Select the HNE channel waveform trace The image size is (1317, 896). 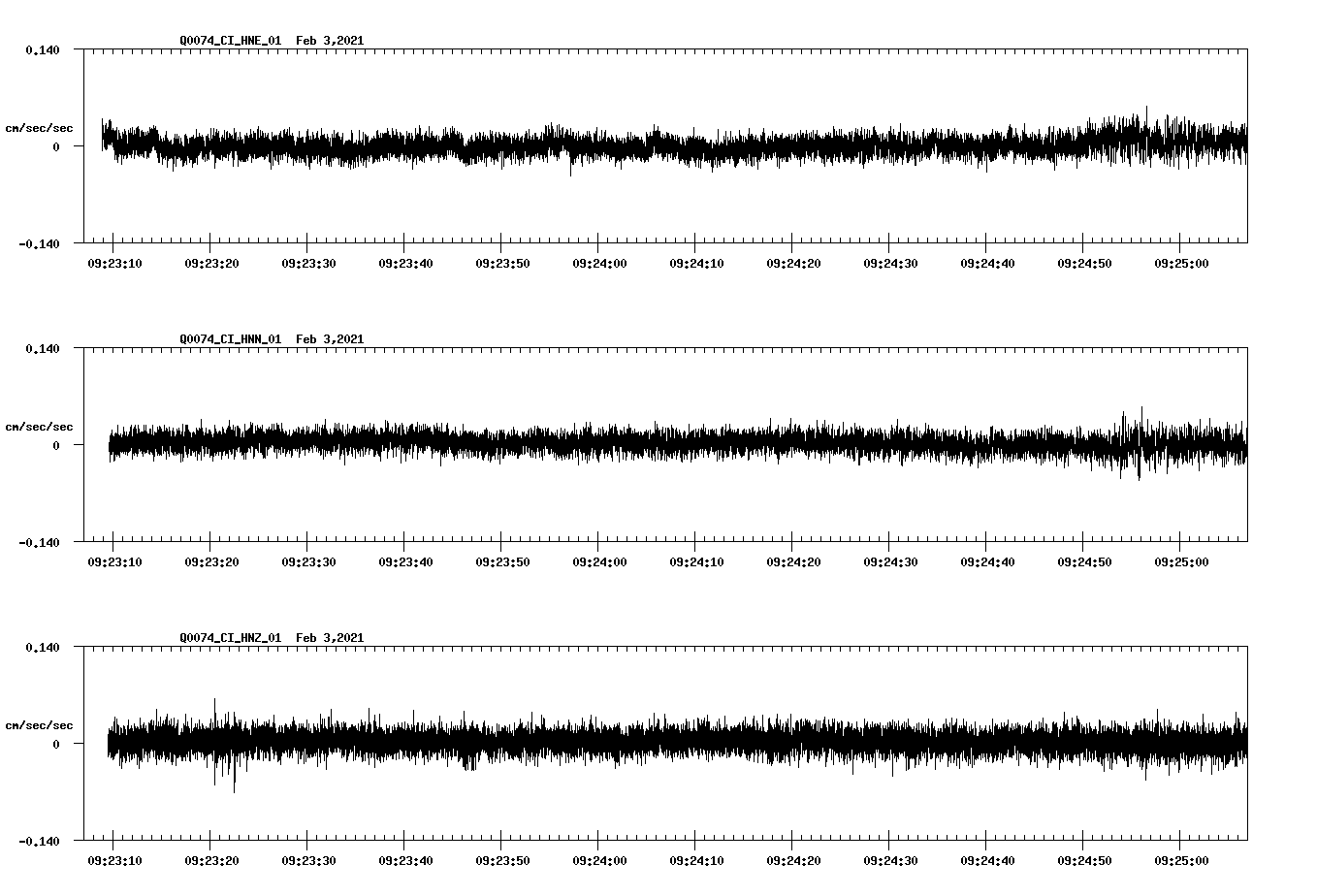pos(582,145)
